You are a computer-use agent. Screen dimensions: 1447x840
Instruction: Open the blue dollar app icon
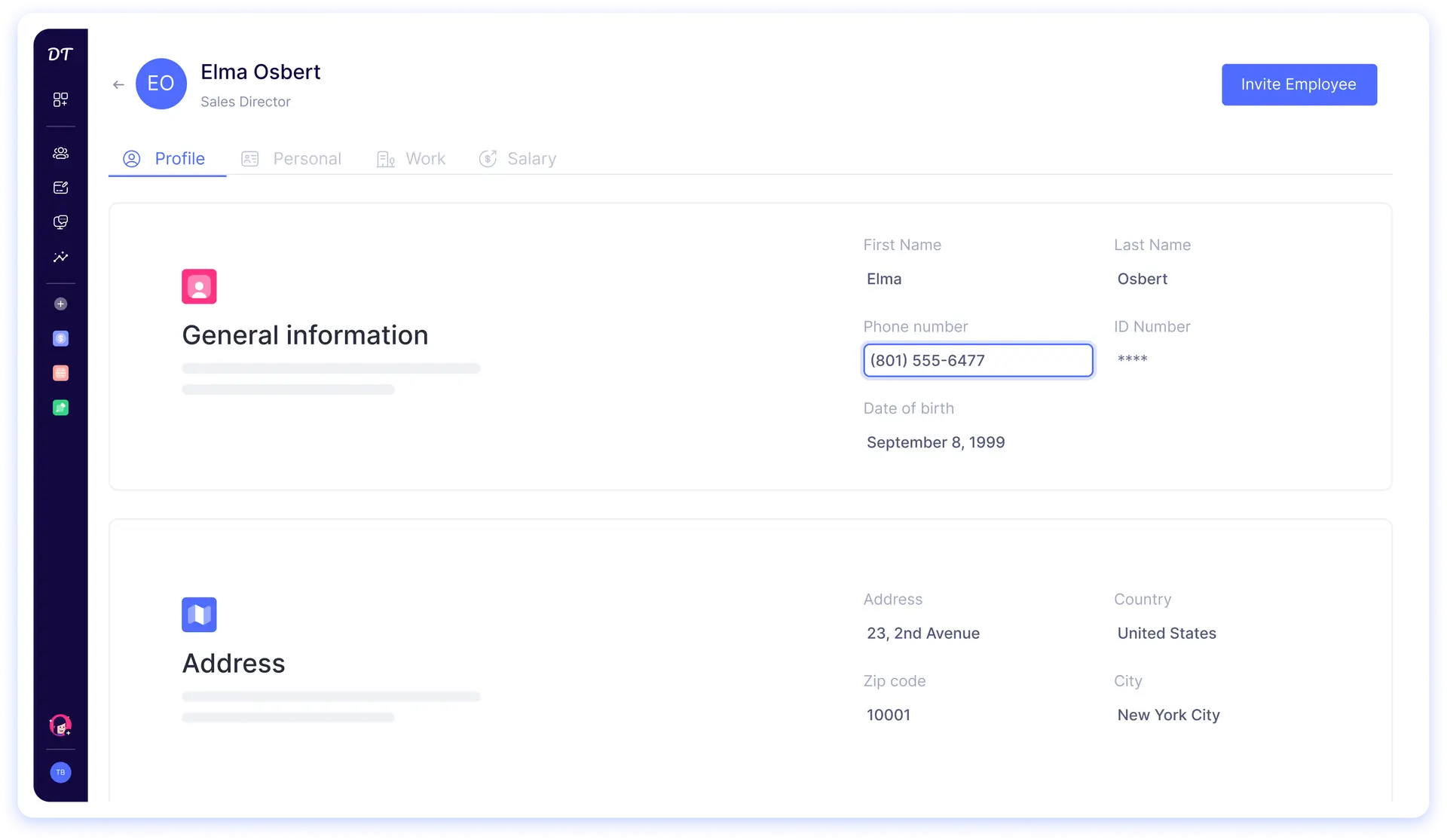coord(60,338)
